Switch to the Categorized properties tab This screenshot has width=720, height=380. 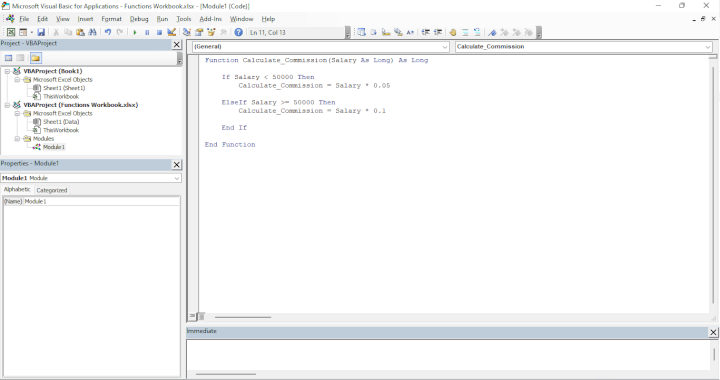click(x=51, y=190)
